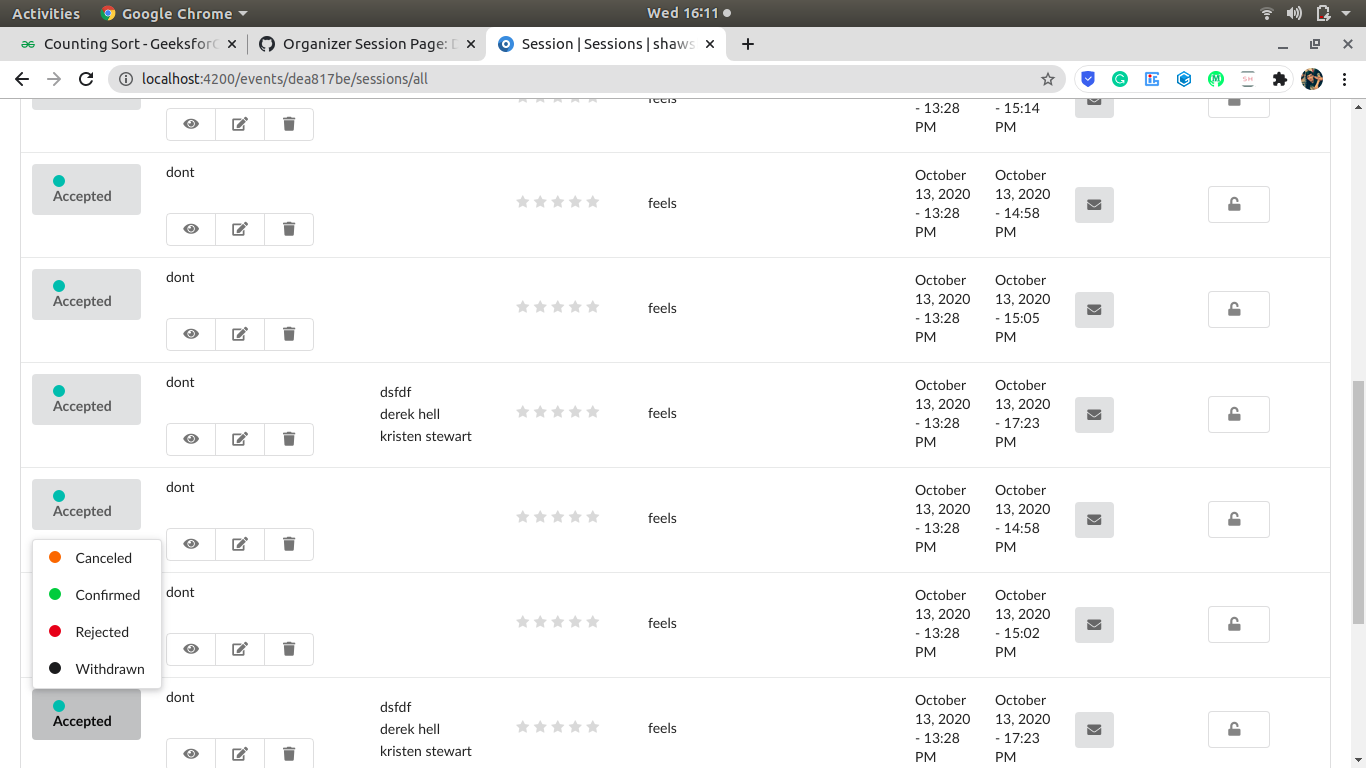Rate one star for session ending 15:02

click(x=522, y=622)
